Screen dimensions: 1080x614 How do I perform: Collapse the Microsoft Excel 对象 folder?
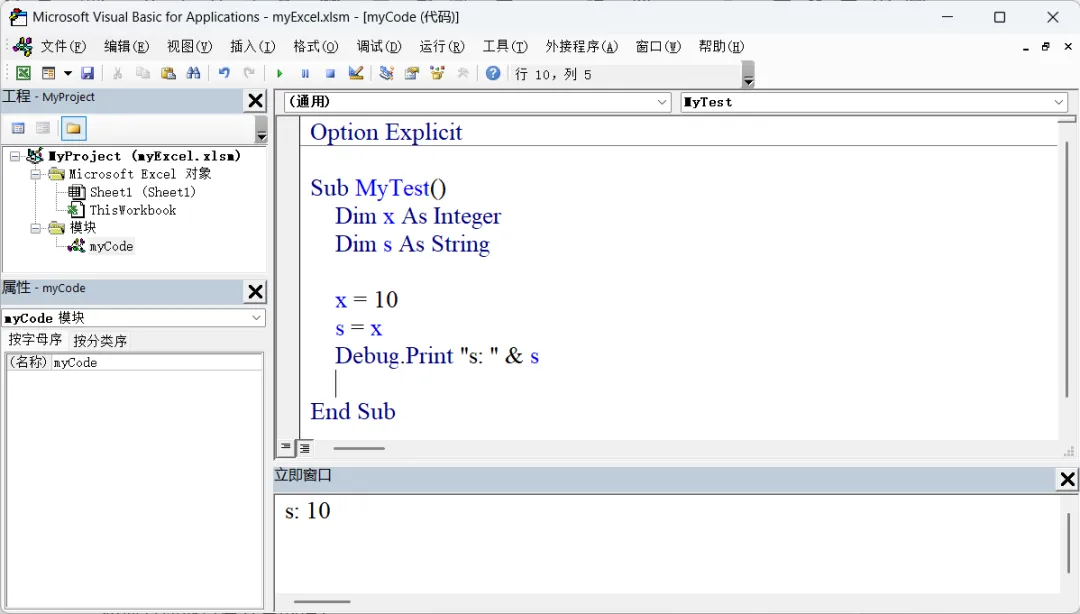click(36, 174)
